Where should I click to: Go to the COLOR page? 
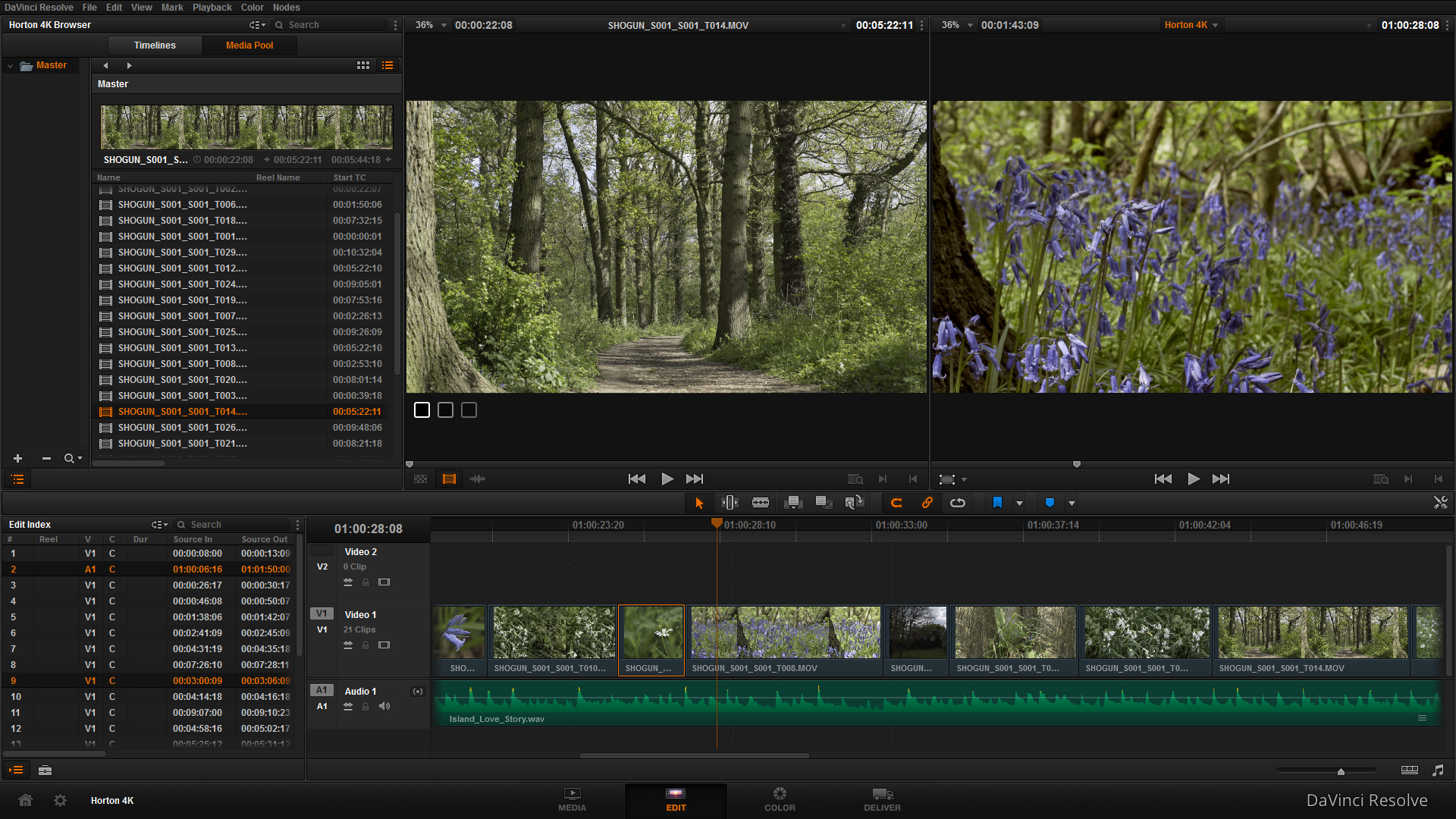780,800
